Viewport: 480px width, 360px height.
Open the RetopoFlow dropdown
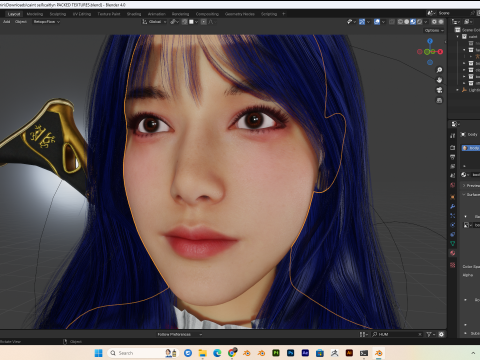pyautogui.click(x=46, y=22)
